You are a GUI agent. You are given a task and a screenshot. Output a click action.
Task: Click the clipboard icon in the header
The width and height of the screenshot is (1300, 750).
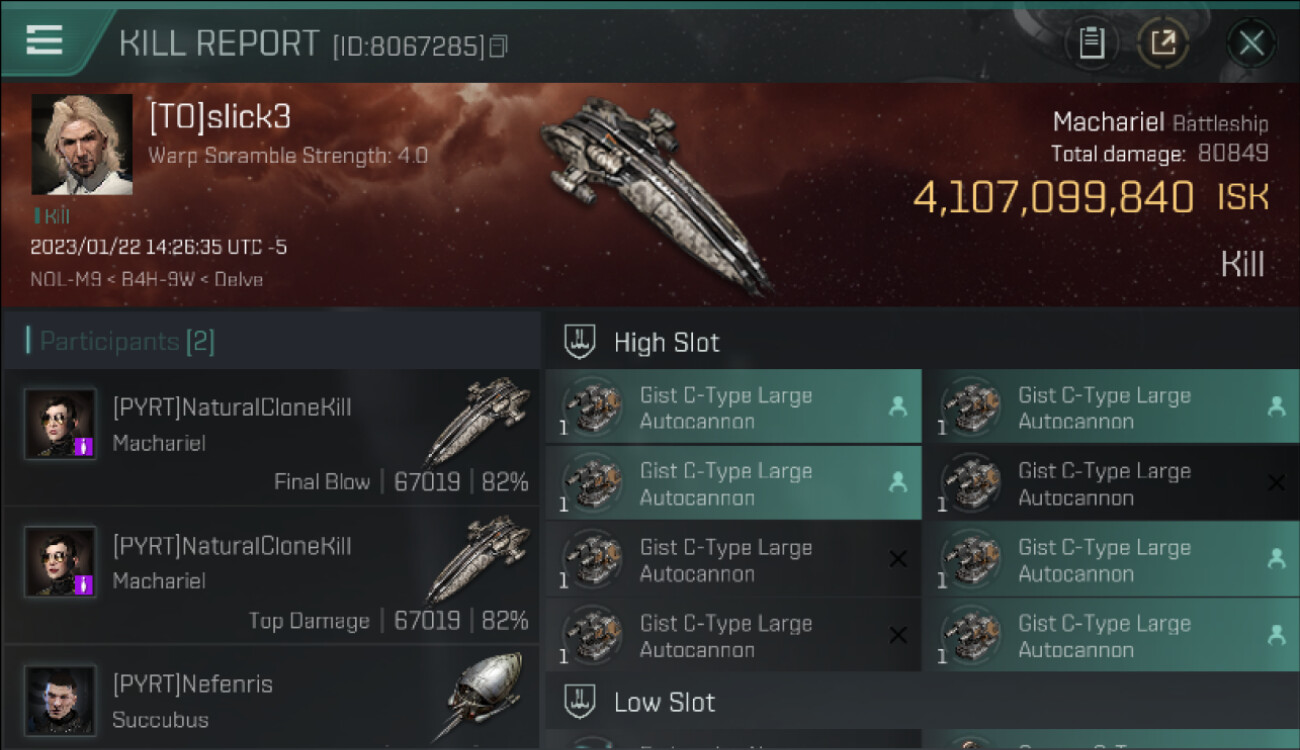[1091, 43]
